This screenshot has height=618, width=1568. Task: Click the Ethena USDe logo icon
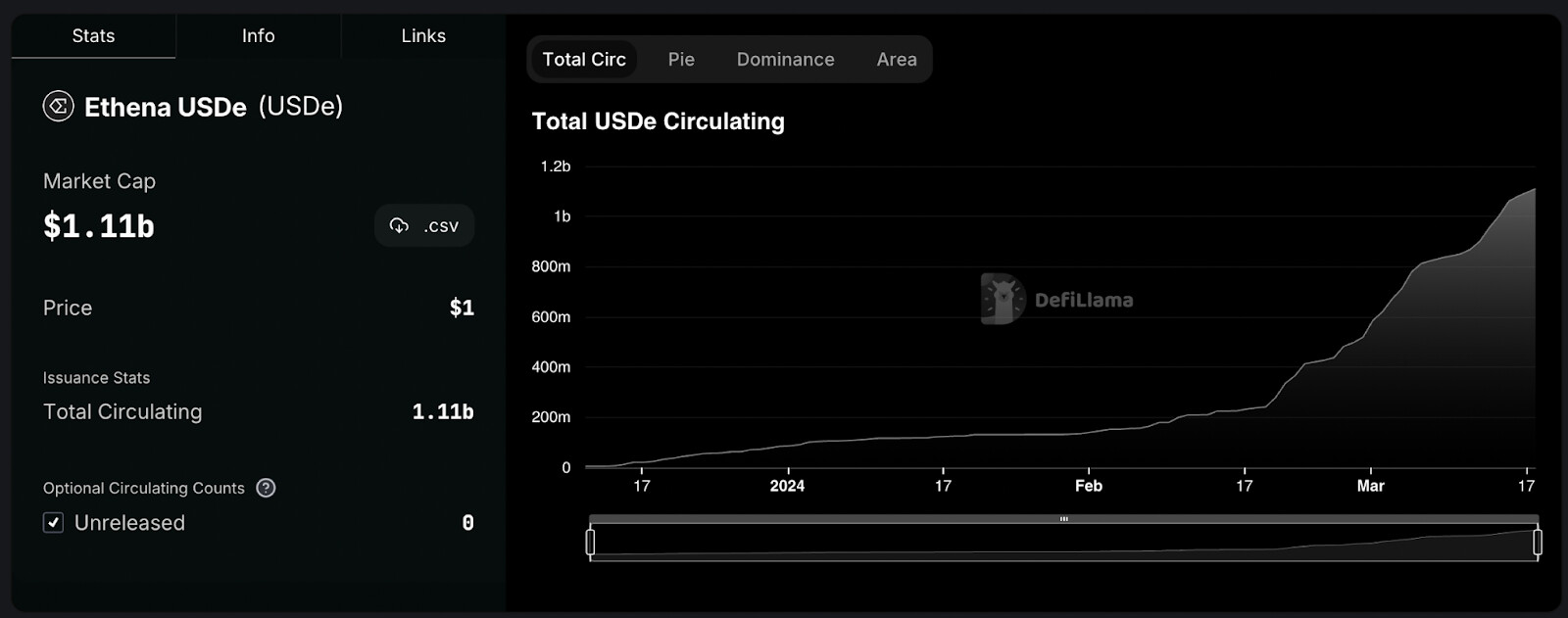59,106
